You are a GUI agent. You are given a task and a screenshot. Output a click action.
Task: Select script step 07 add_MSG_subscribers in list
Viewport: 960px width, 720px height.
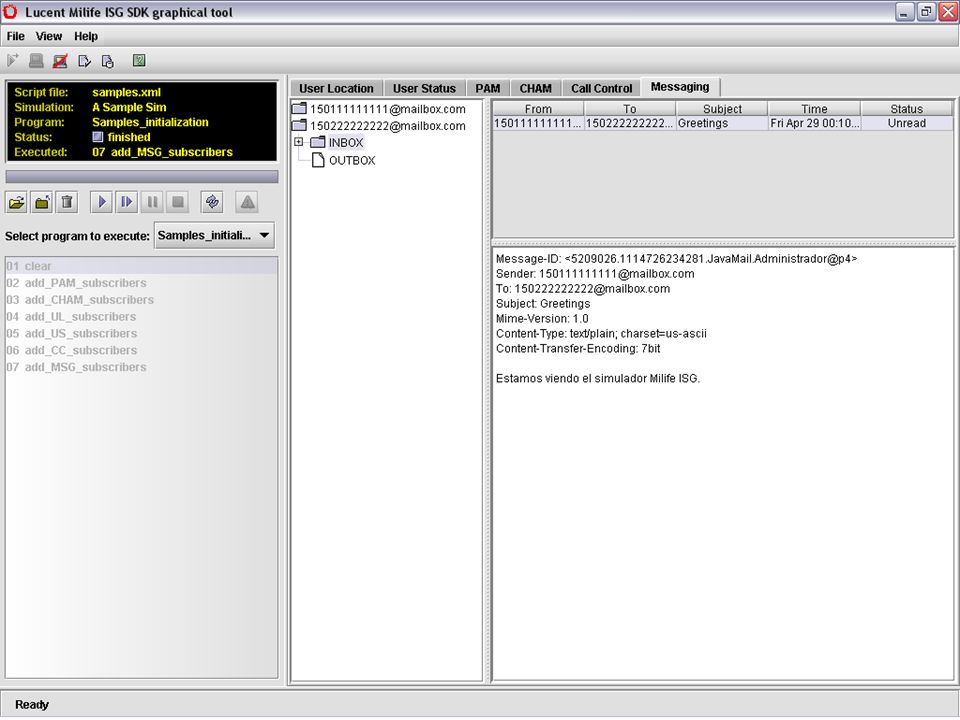click(141, 367)
